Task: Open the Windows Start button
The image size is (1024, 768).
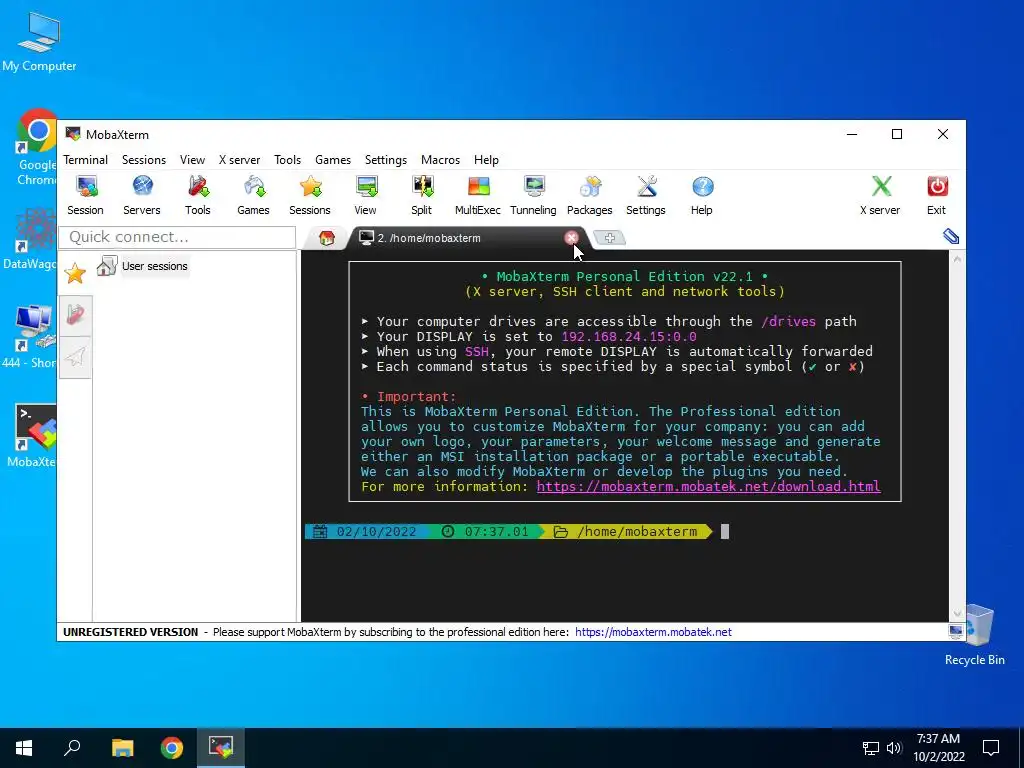Action: pyautogui.click(x=24, y=748)
